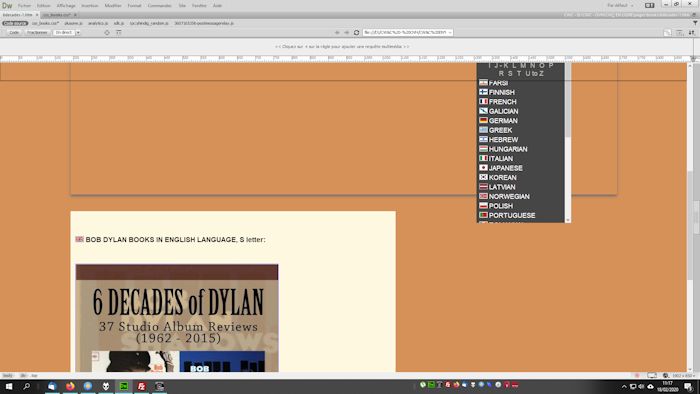Open the Windows Start menu
This screenshot has height=394, width=700.
click(8, 386)
